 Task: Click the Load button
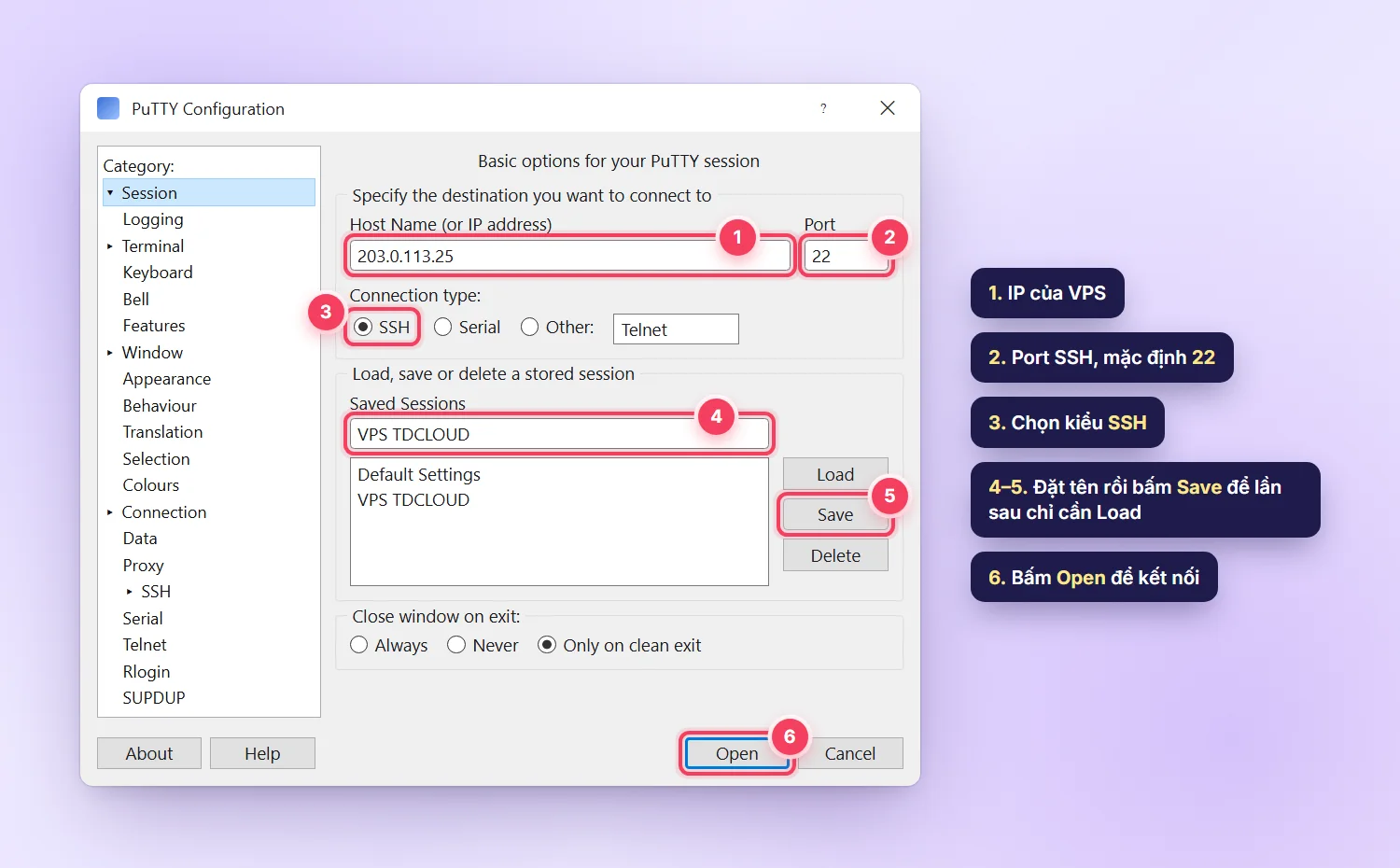point(835,474)
